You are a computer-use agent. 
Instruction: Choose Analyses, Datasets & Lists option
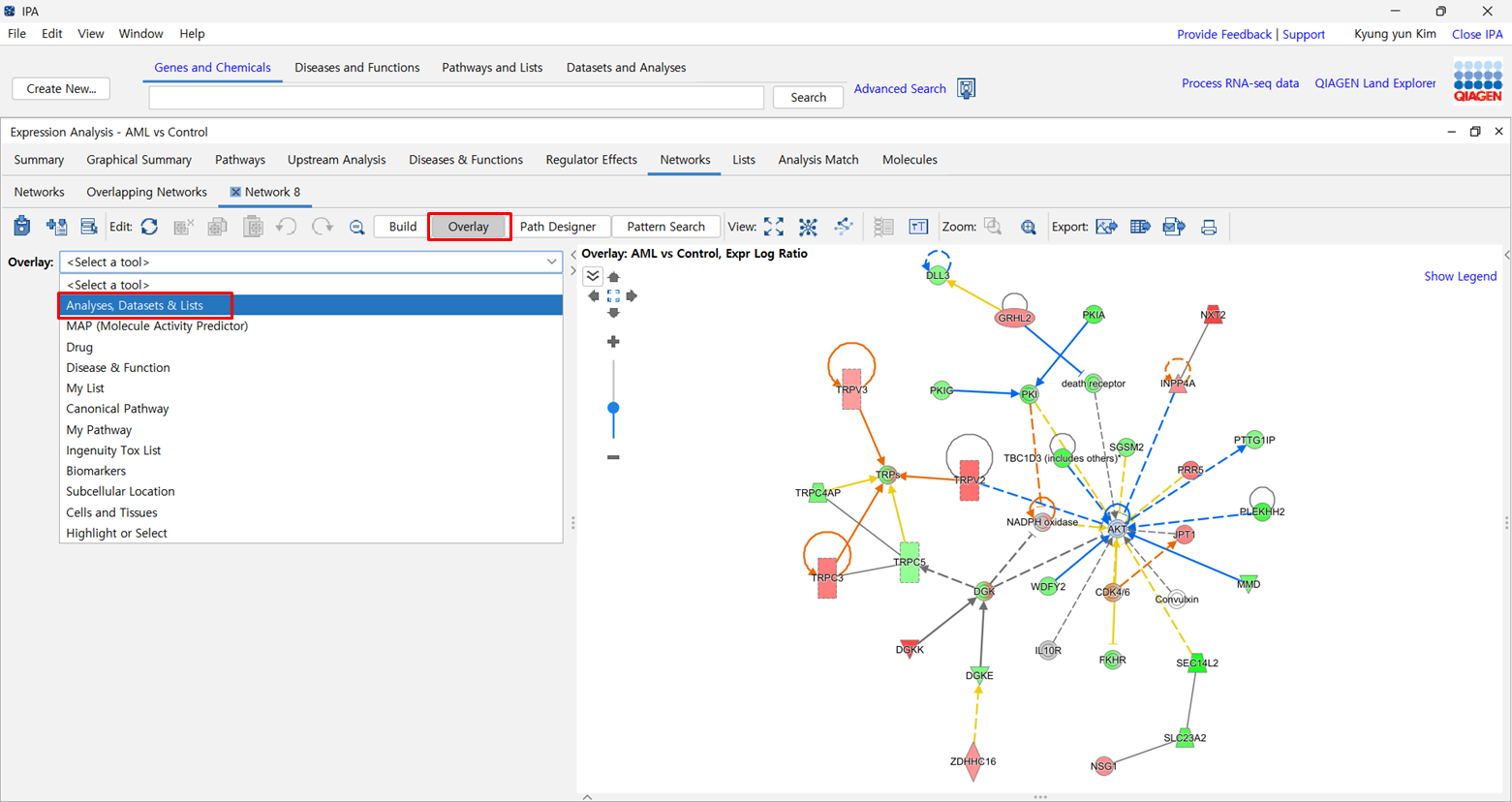click(x=311, y=305)
